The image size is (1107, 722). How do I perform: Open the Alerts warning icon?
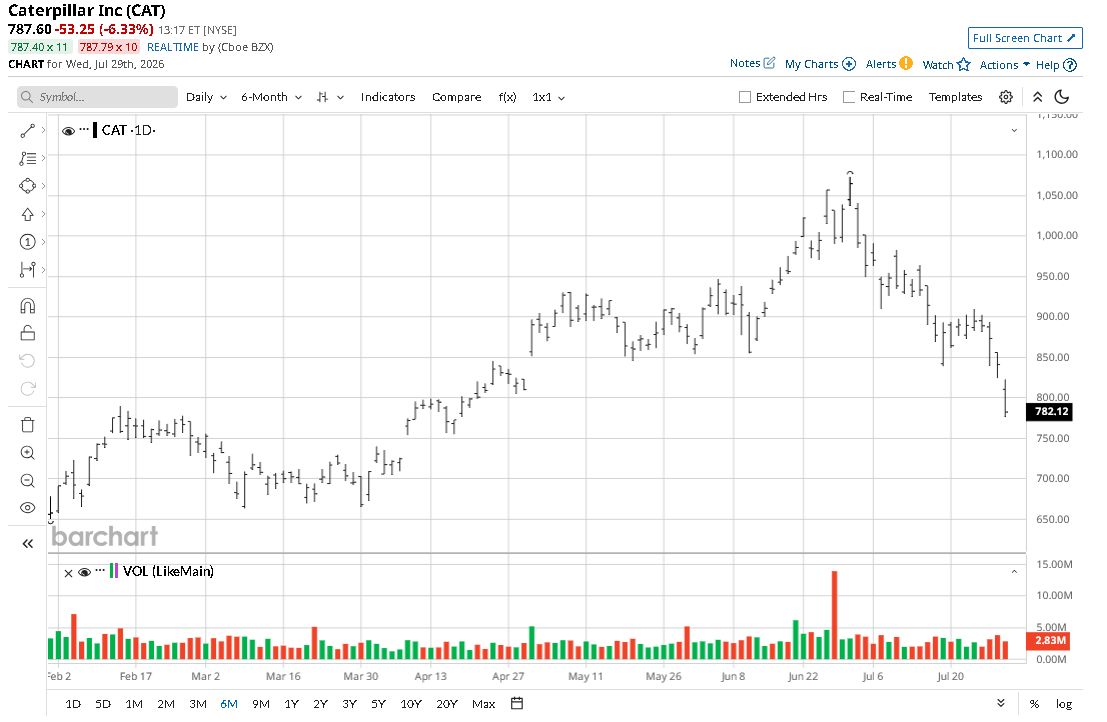[906, 63]
